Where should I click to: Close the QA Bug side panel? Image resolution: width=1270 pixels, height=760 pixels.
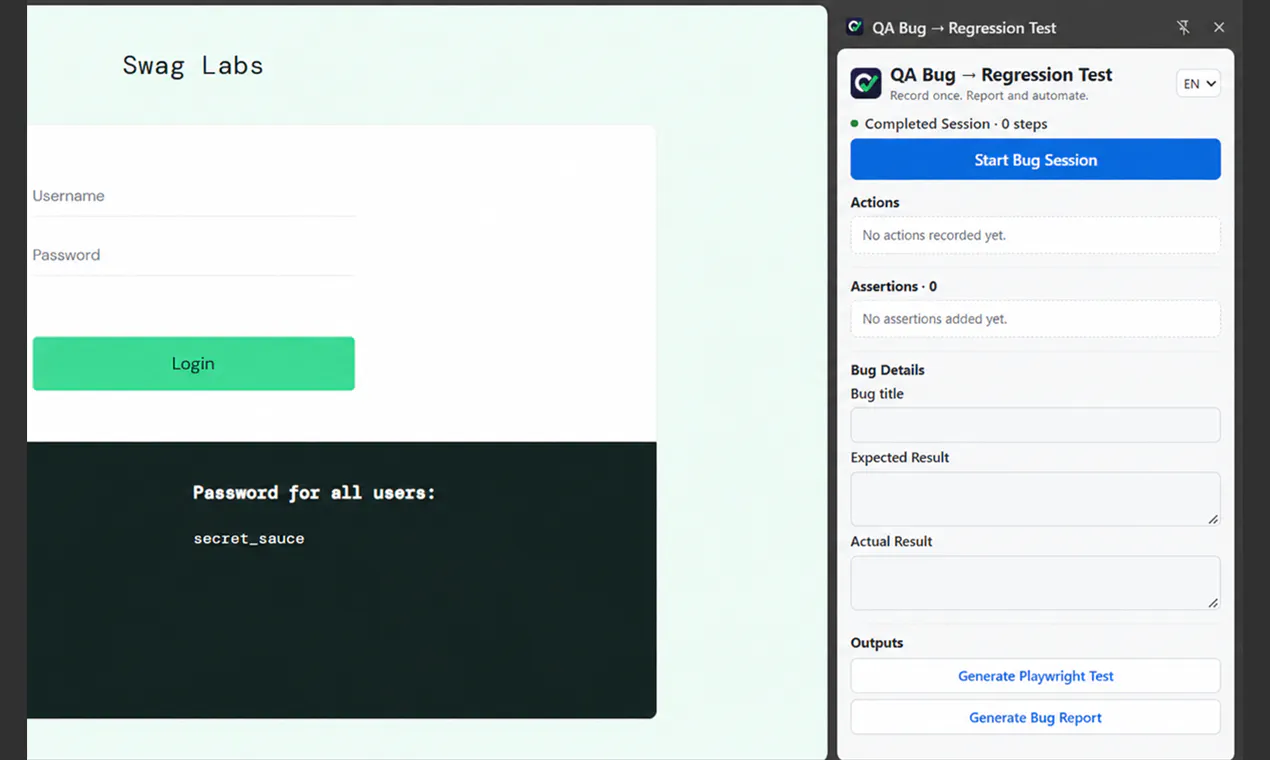(1219, 28)
